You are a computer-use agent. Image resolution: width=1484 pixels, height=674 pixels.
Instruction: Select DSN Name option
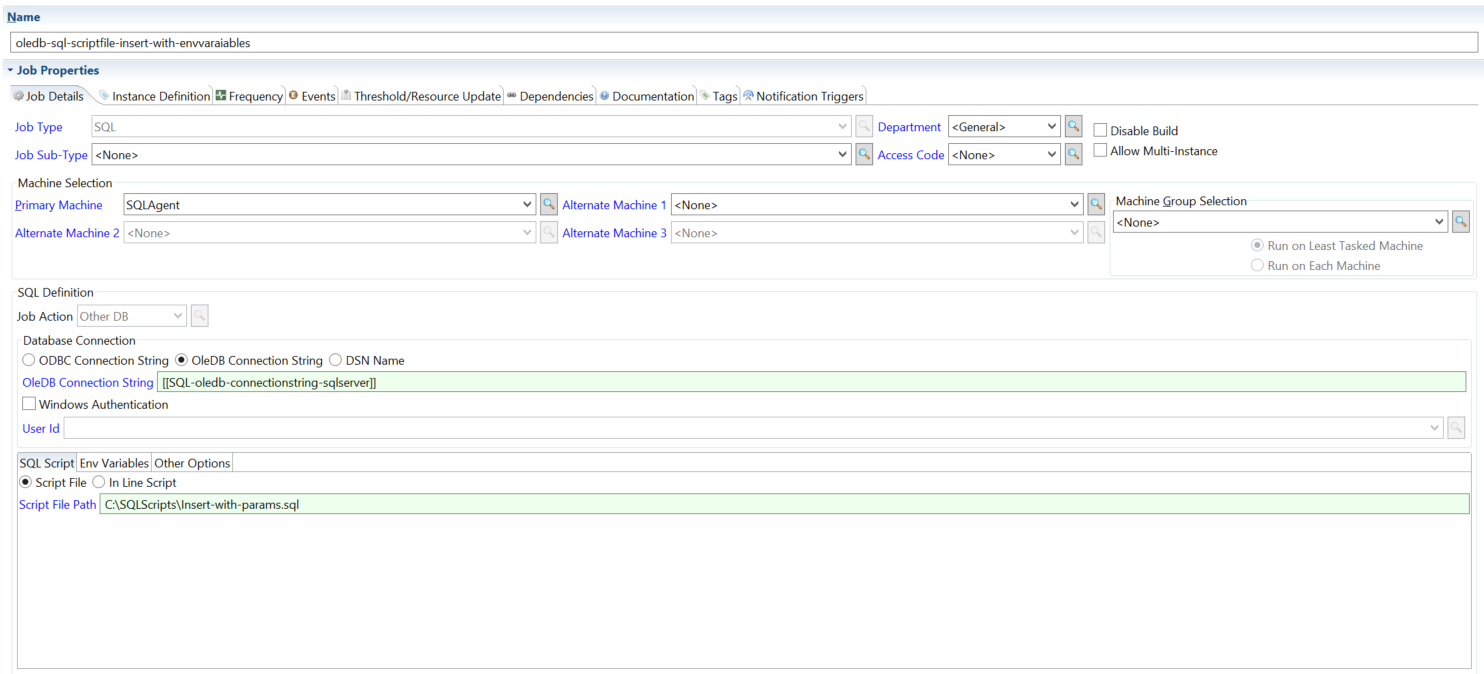pyautogui.click(x=335, y=360)
